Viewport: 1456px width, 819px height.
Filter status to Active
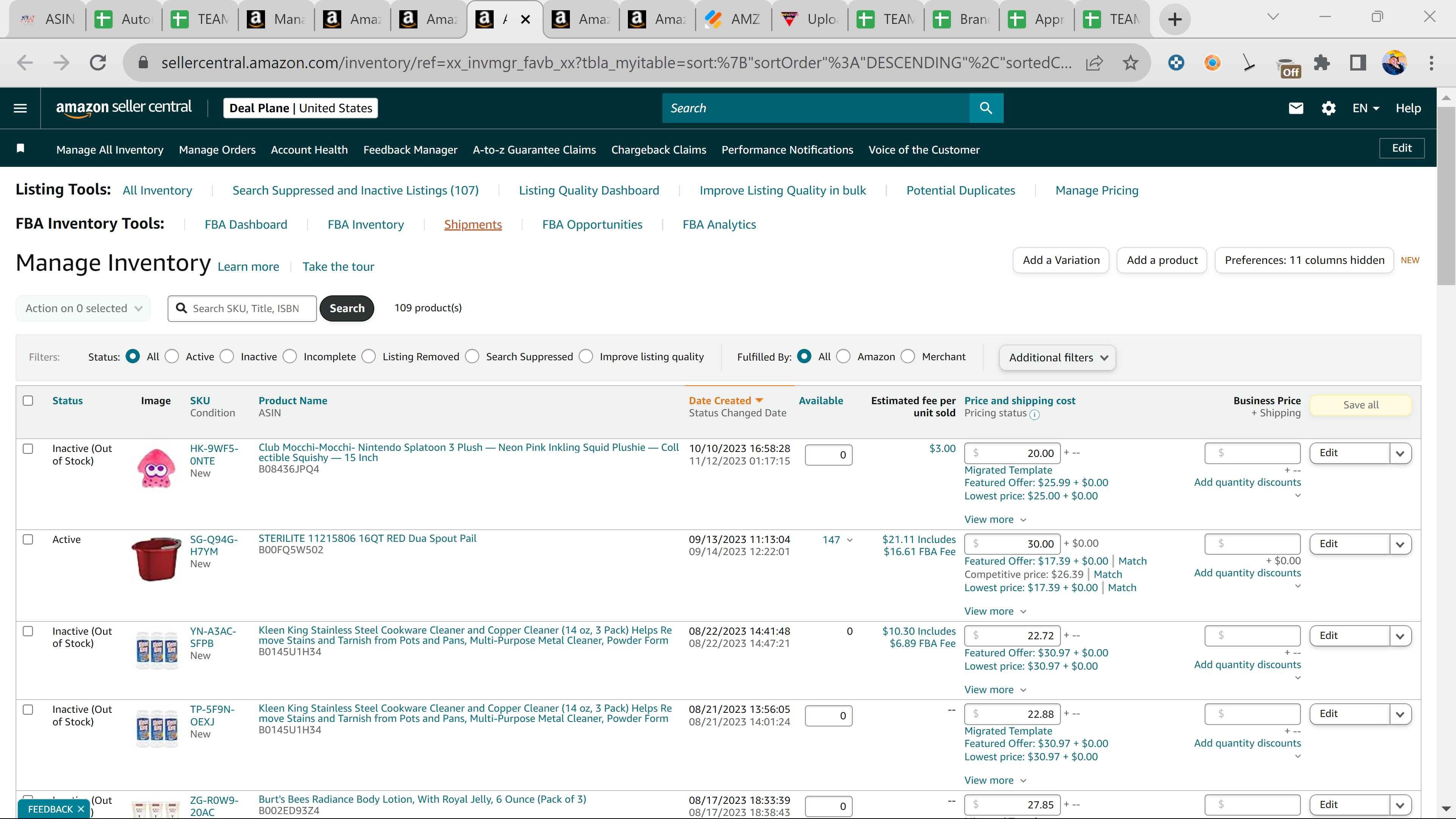[x=172, y=356]
